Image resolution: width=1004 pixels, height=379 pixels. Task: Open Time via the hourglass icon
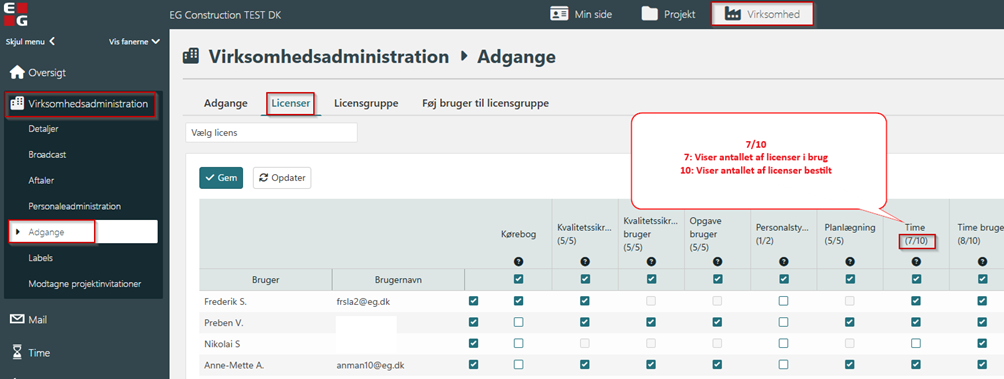(x=17, y=353)
